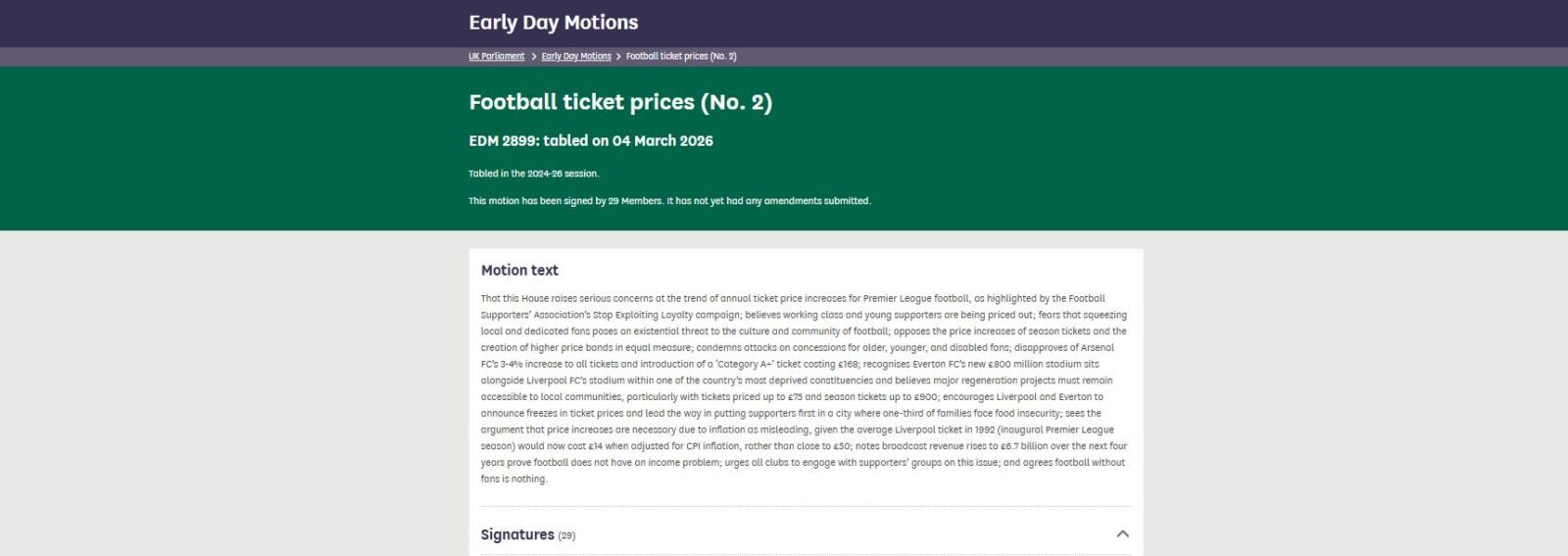The image size is (1568, 556).
Task: Select the current breadcrumb Football ticket prices
Action: pos(681,57)
